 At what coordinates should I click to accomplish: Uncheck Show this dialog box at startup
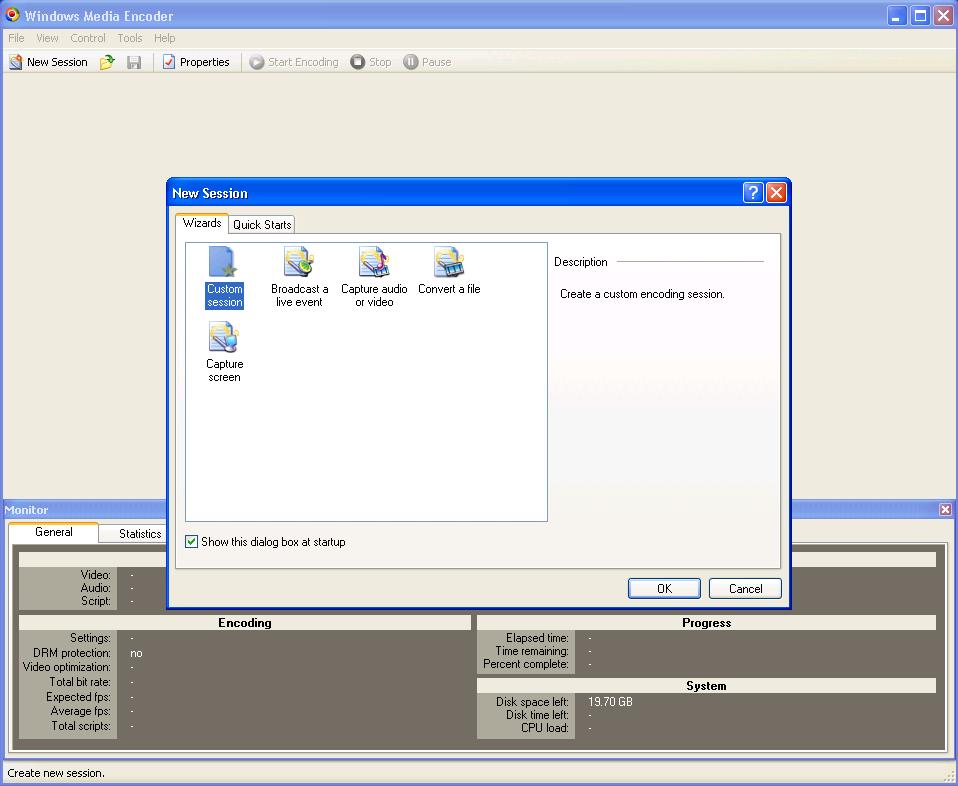pyautogui.click(x=191, y=542)
